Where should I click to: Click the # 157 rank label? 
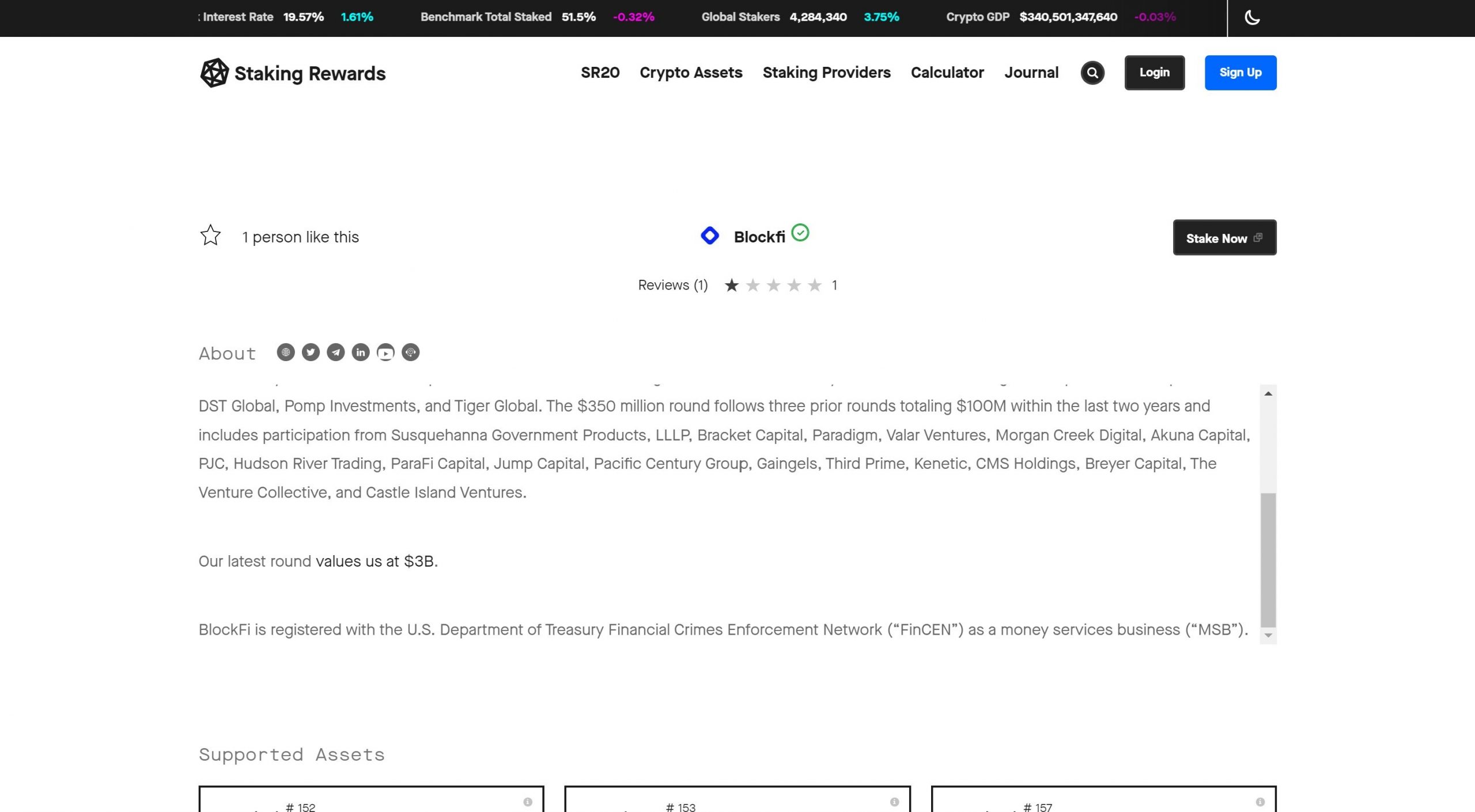pyautogui.click(x=1038, y=807)
